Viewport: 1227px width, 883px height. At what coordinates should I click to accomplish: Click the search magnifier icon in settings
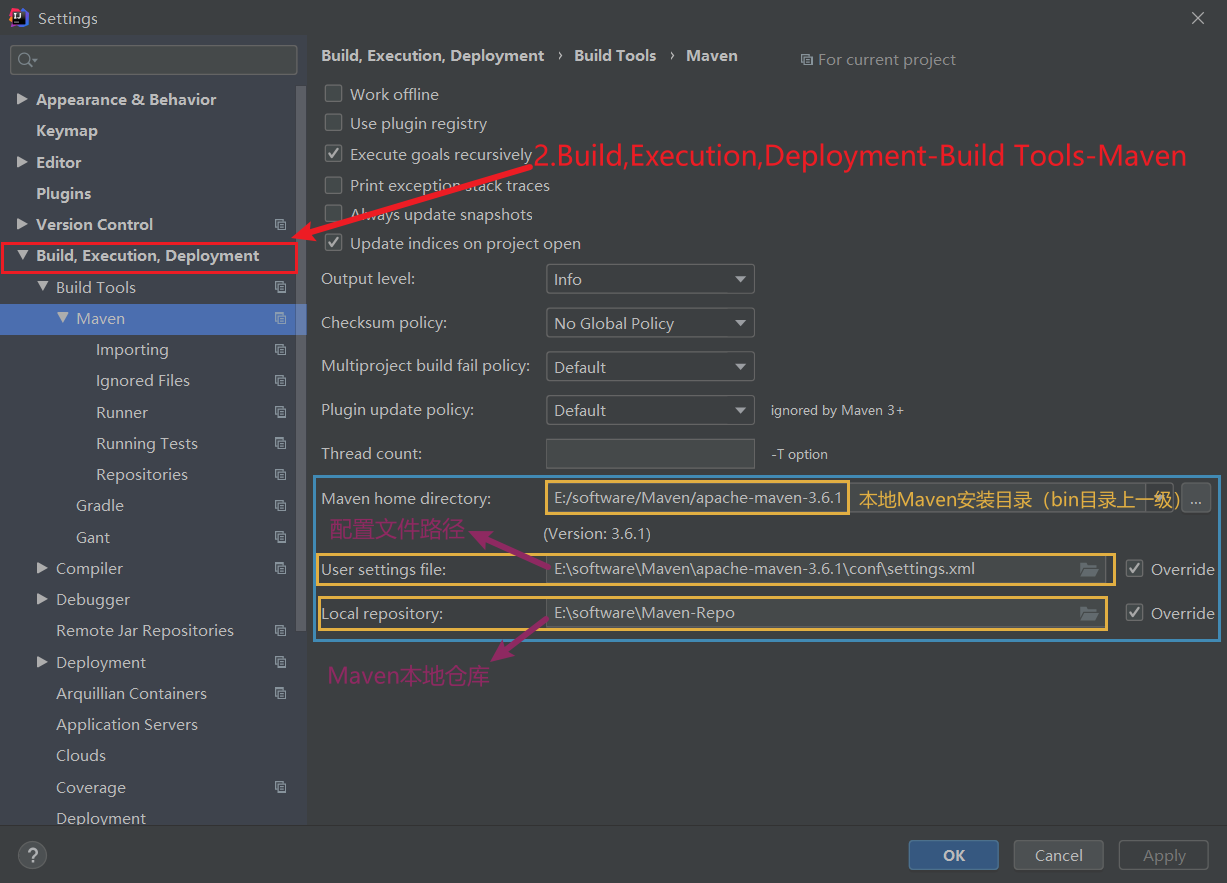(x=27, y=61)
